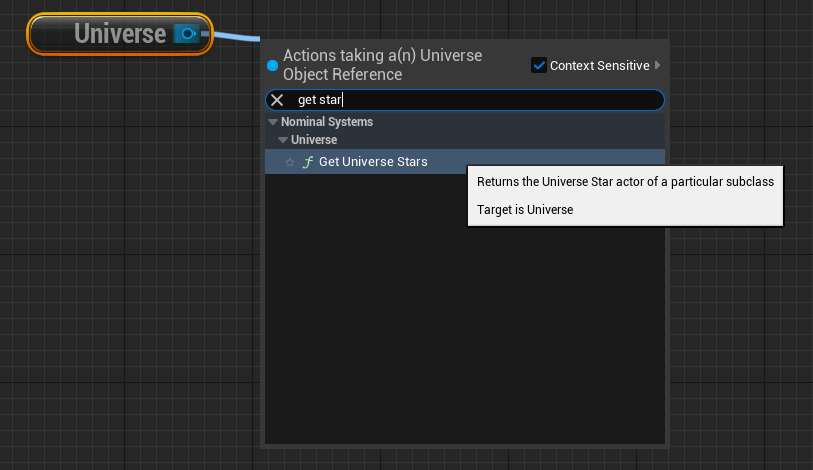Click the 'get star' search field

(465, 100)
